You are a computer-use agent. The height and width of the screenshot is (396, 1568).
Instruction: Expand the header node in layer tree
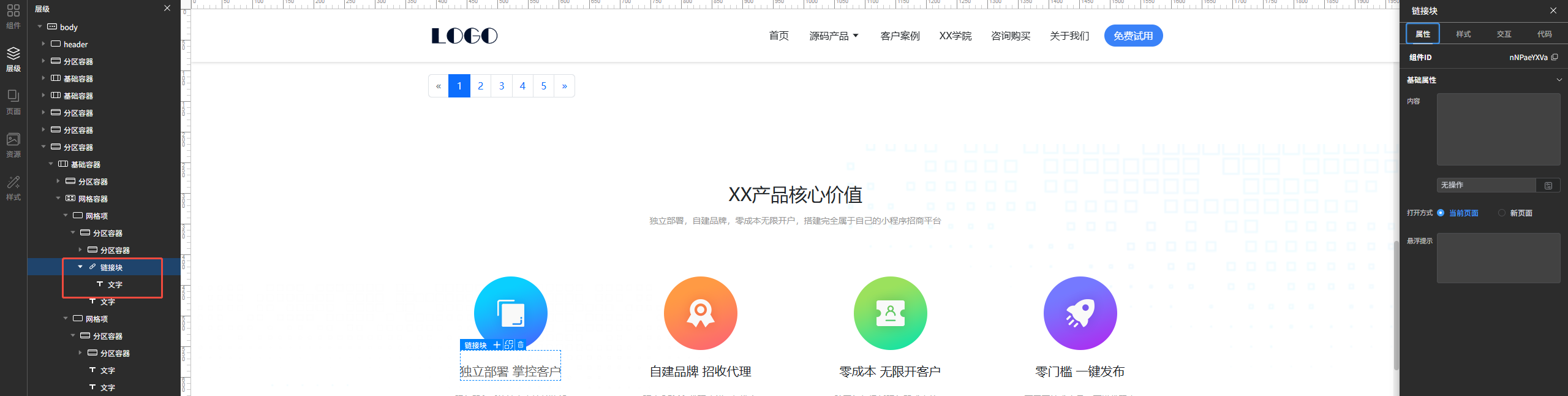[43, 44]
